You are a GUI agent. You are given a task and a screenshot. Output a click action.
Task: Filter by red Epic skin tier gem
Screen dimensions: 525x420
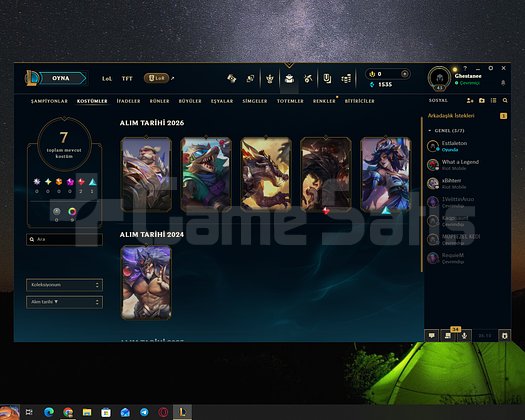click(81, 182)
